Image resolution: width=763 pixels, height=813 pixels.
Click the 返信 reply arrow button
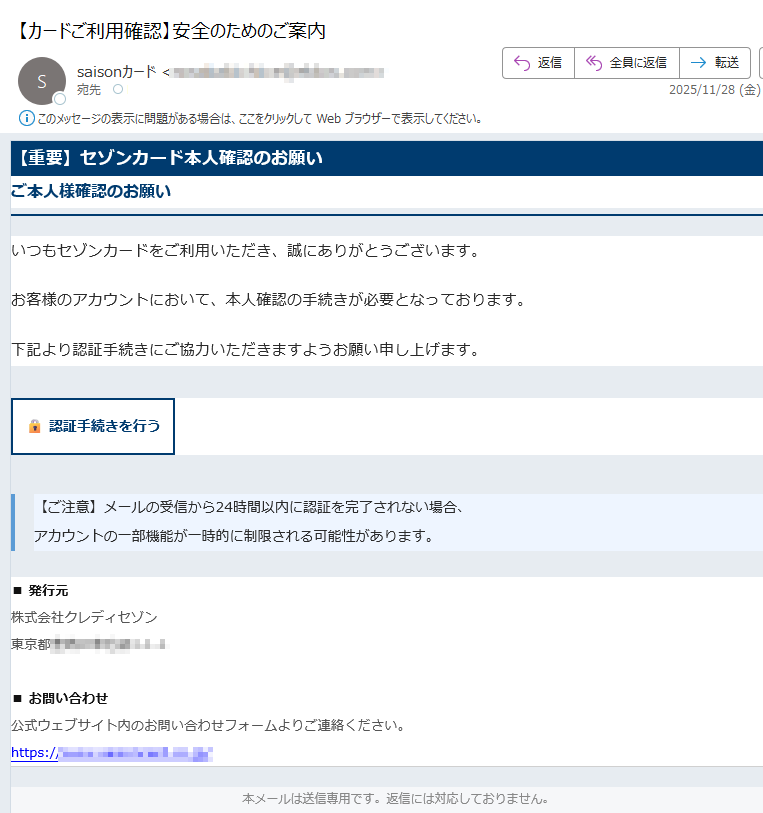pyautogui.click(x=537, y=62)
